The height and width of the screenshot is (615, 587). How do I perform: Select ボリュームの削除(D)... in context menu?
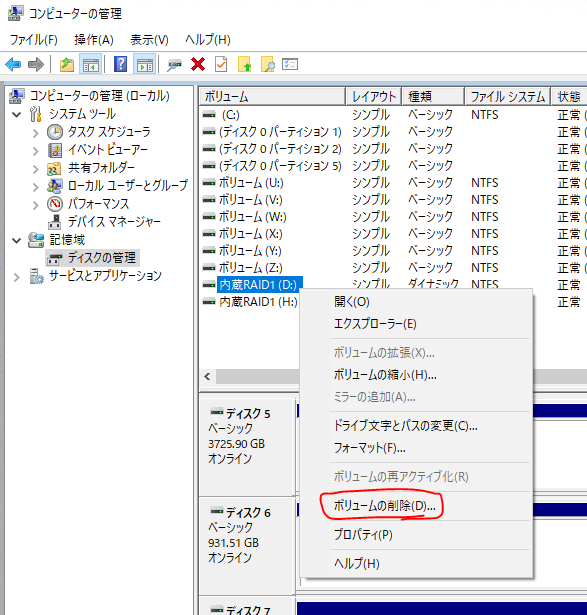tap(384, 506)
